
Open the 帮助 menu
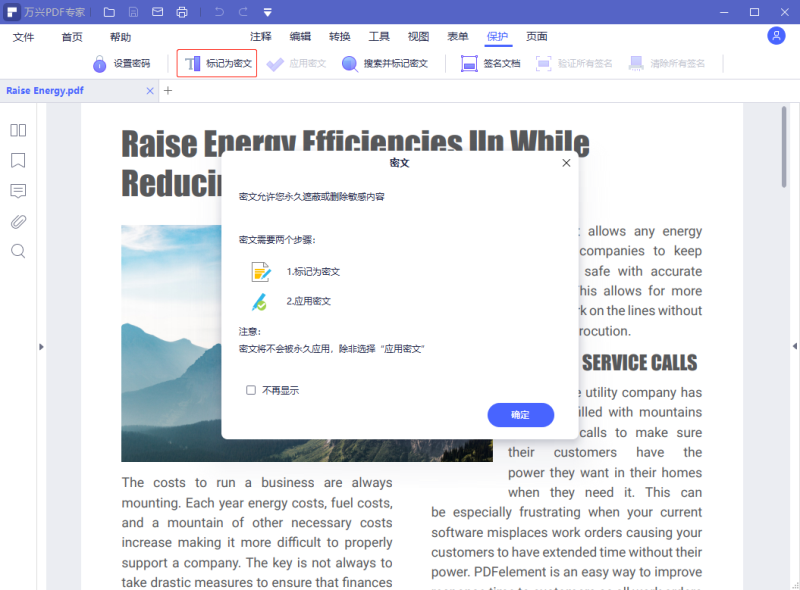tap(120, 37)
